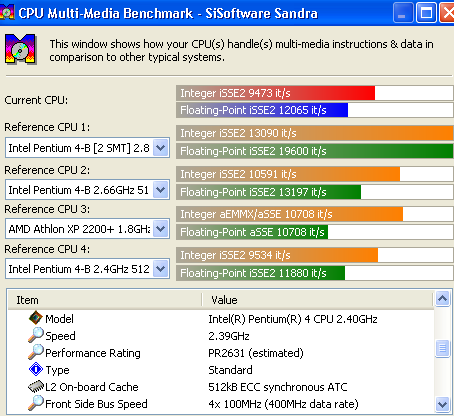Select the Speed list row label

pyautogui.click(x=60, y=336)
